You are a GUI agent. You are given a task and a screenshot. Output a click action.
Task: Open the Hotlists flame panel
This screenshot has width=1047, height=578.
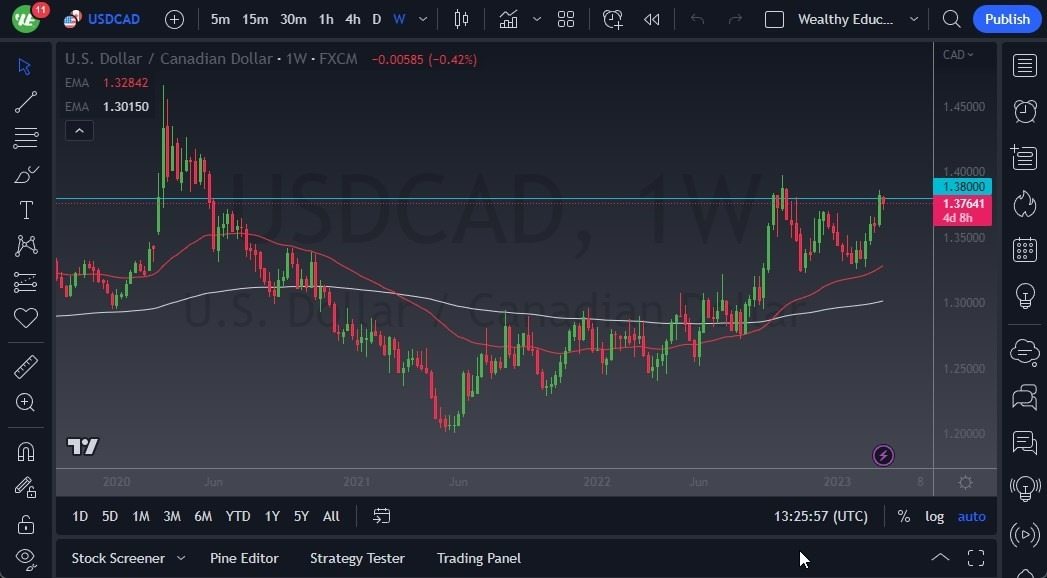coord(1024,203)
